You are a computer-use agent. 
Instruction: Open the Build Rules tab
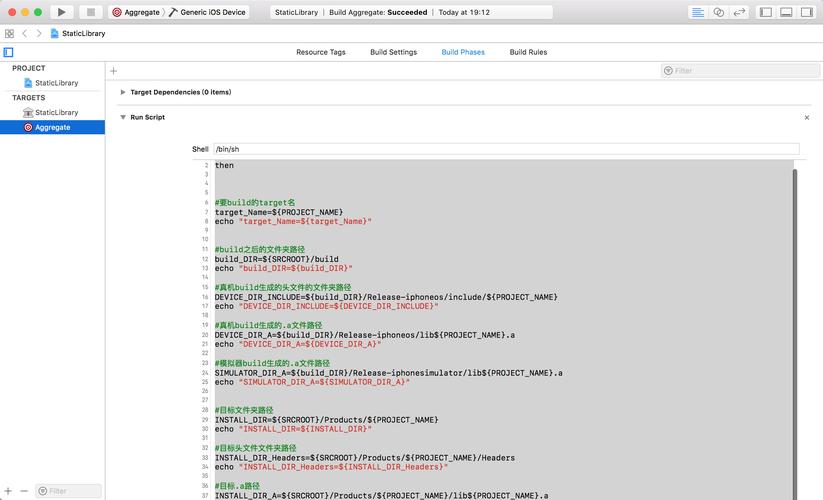[x=528, y=52]
